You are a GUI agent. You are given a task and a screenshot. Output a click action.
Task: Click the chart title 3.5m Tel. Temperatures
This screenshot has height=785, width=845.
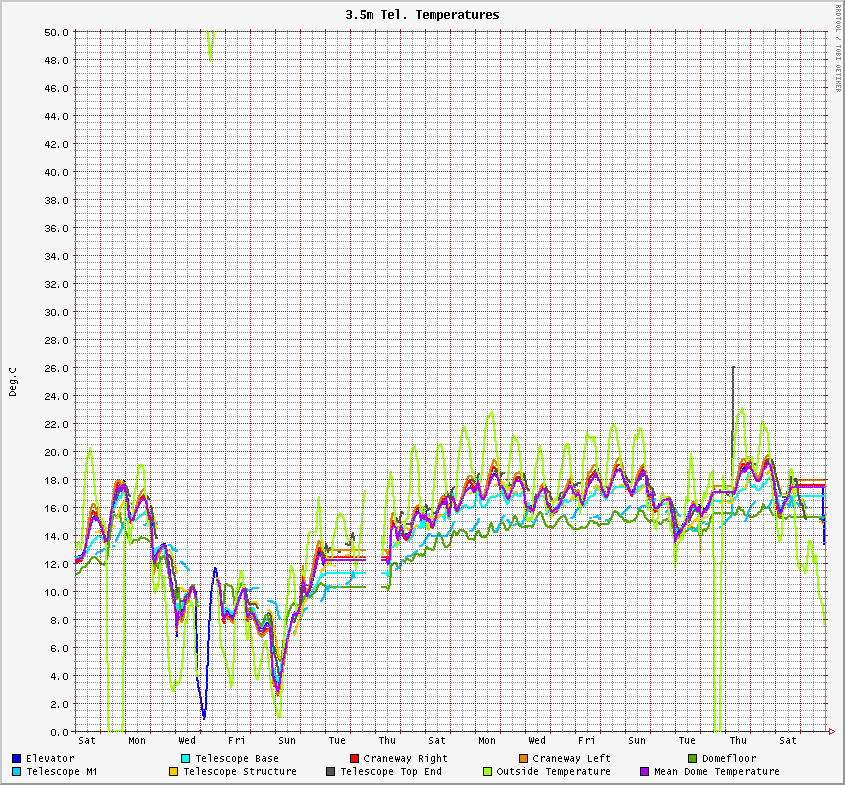(x=422, y=15)
